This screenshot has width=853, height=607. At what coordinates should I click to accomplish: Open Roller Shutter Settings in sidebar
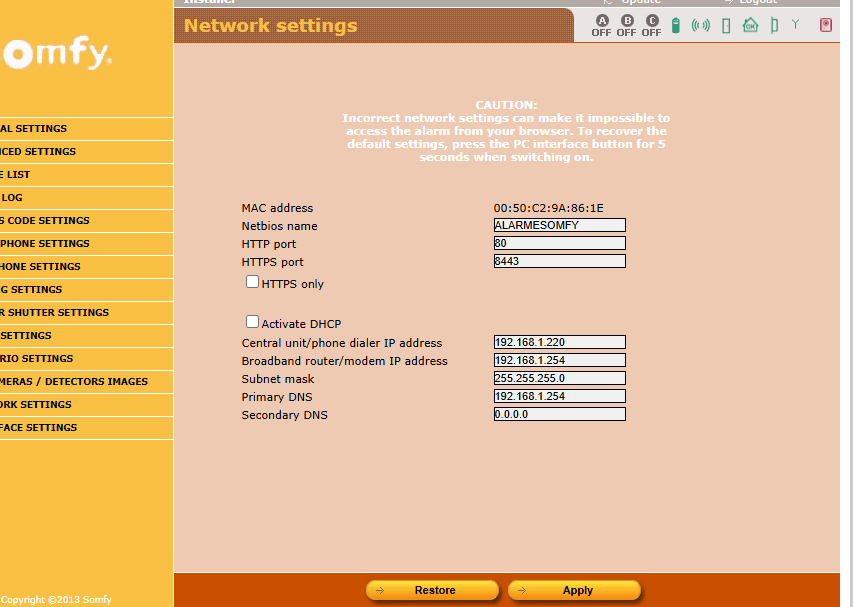pyautogui.click(x=55, y=312)
